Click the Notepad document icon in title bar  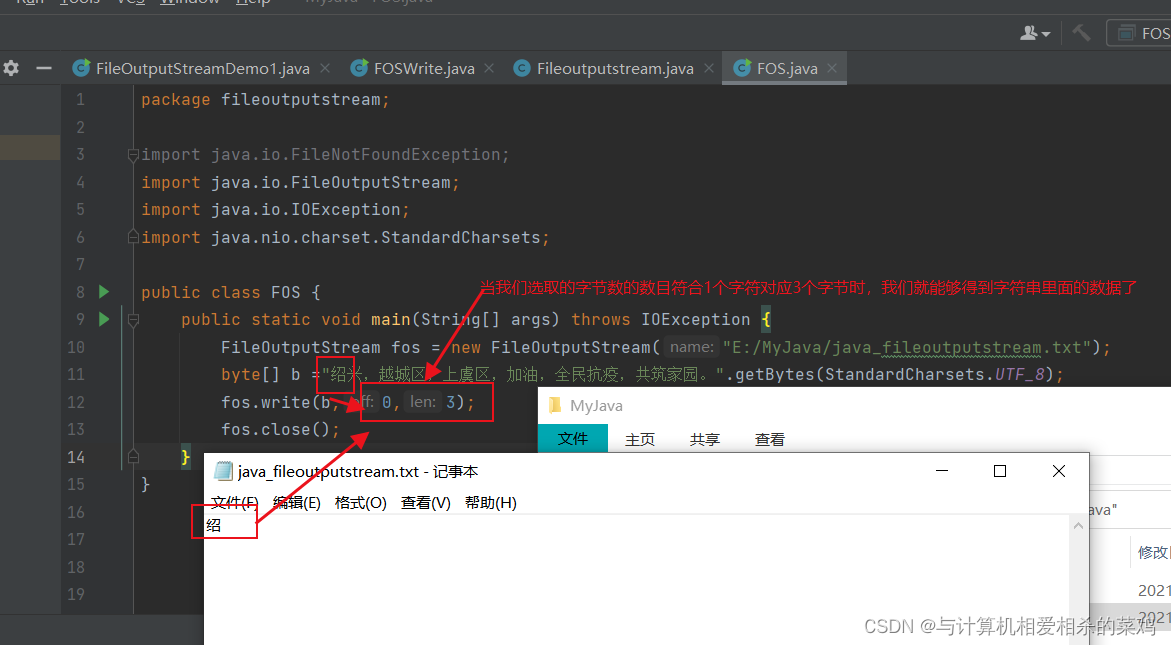tap(223, 471)
